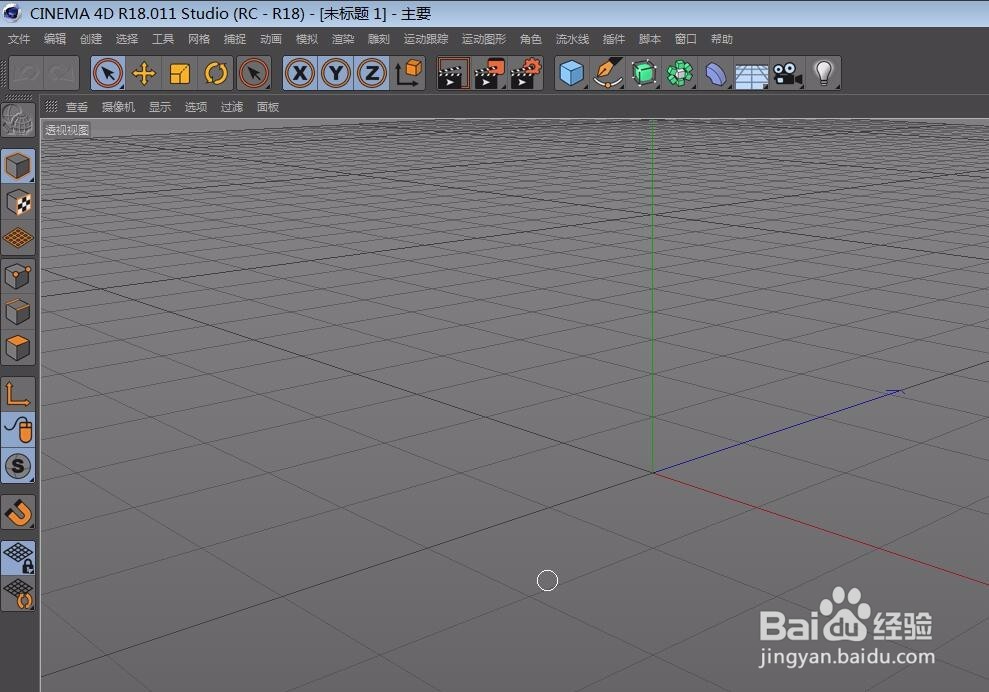Image resolution: width=989 pixels, height=692 pixels.
Task: Add a Cube primitive object
Action: [571, 73]
